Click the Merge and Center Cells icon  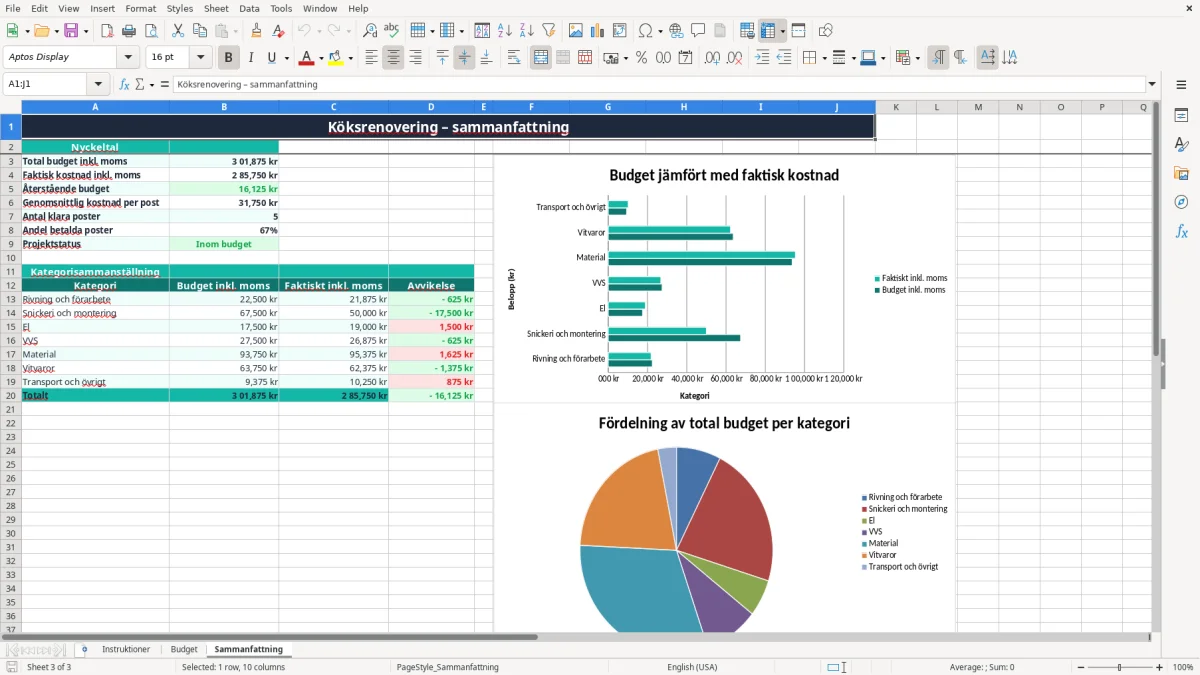click(541, 58)
